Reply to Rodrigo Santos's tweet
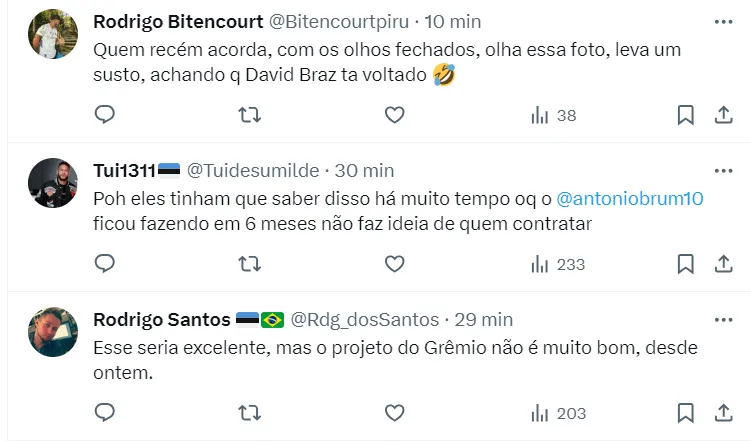Image resolution: width=751 pixels, height=441 pixels. coord(105,412)
